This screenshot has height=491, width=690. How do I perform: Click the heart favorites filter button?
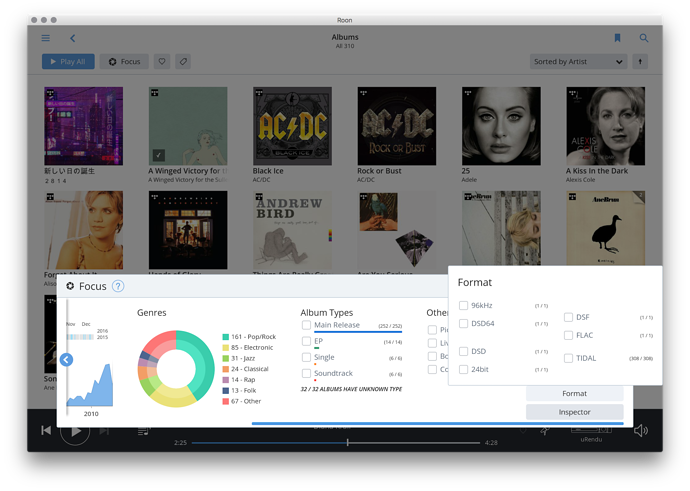[162, 62]
